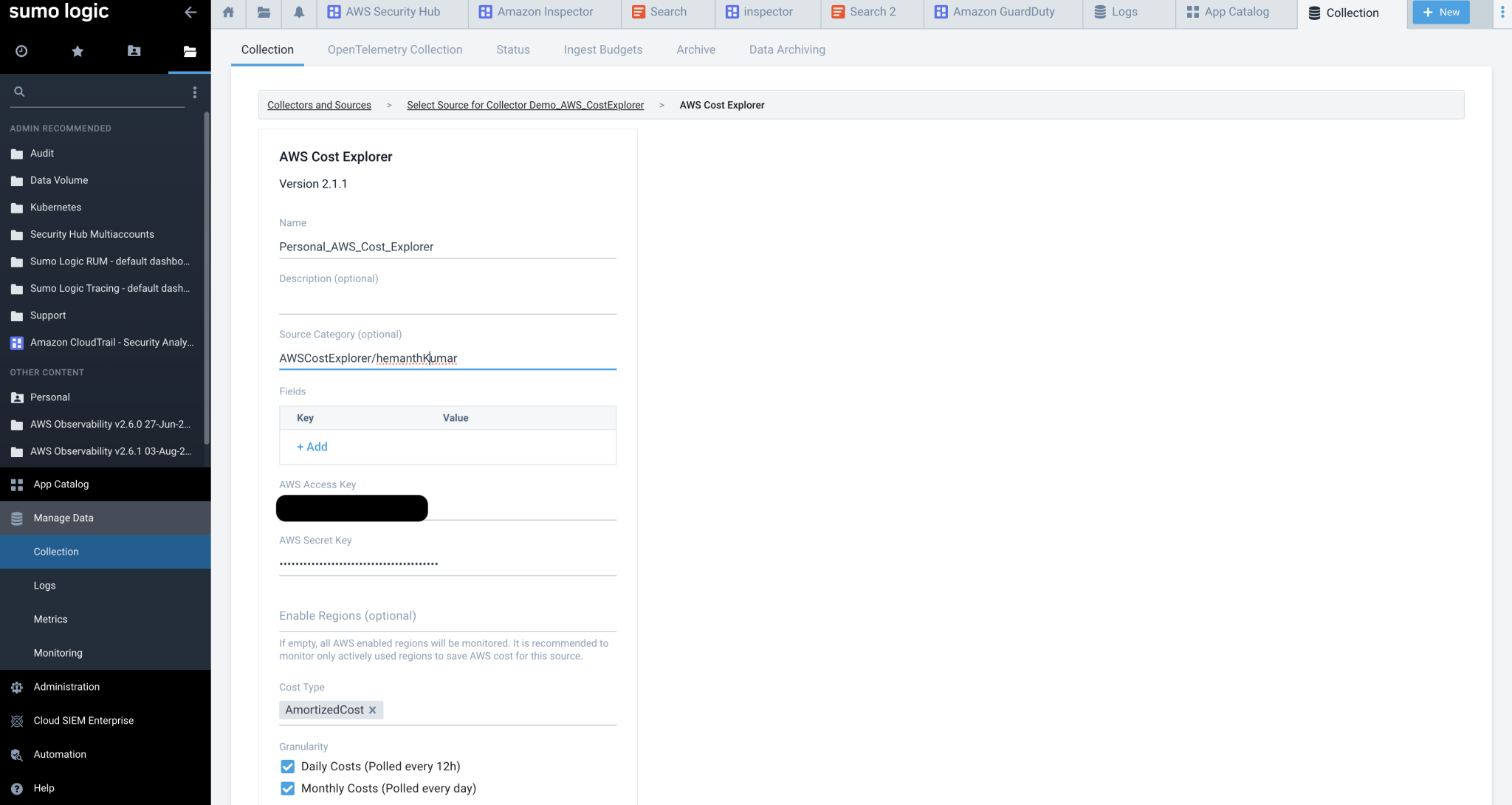Remove AmortizedCost tag with X
The width and height of the screenshot is (1512, 805).
click(373, 710)
